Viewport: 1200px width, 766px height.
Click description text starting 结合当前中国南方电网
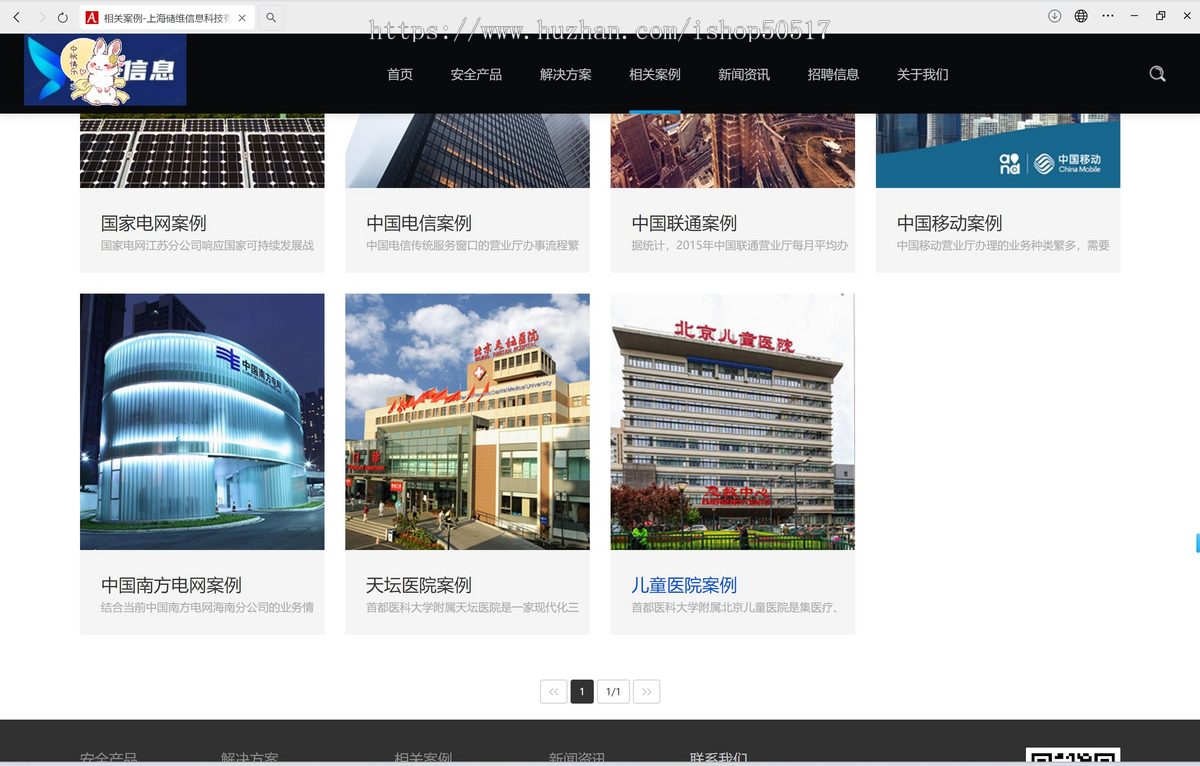207,607
